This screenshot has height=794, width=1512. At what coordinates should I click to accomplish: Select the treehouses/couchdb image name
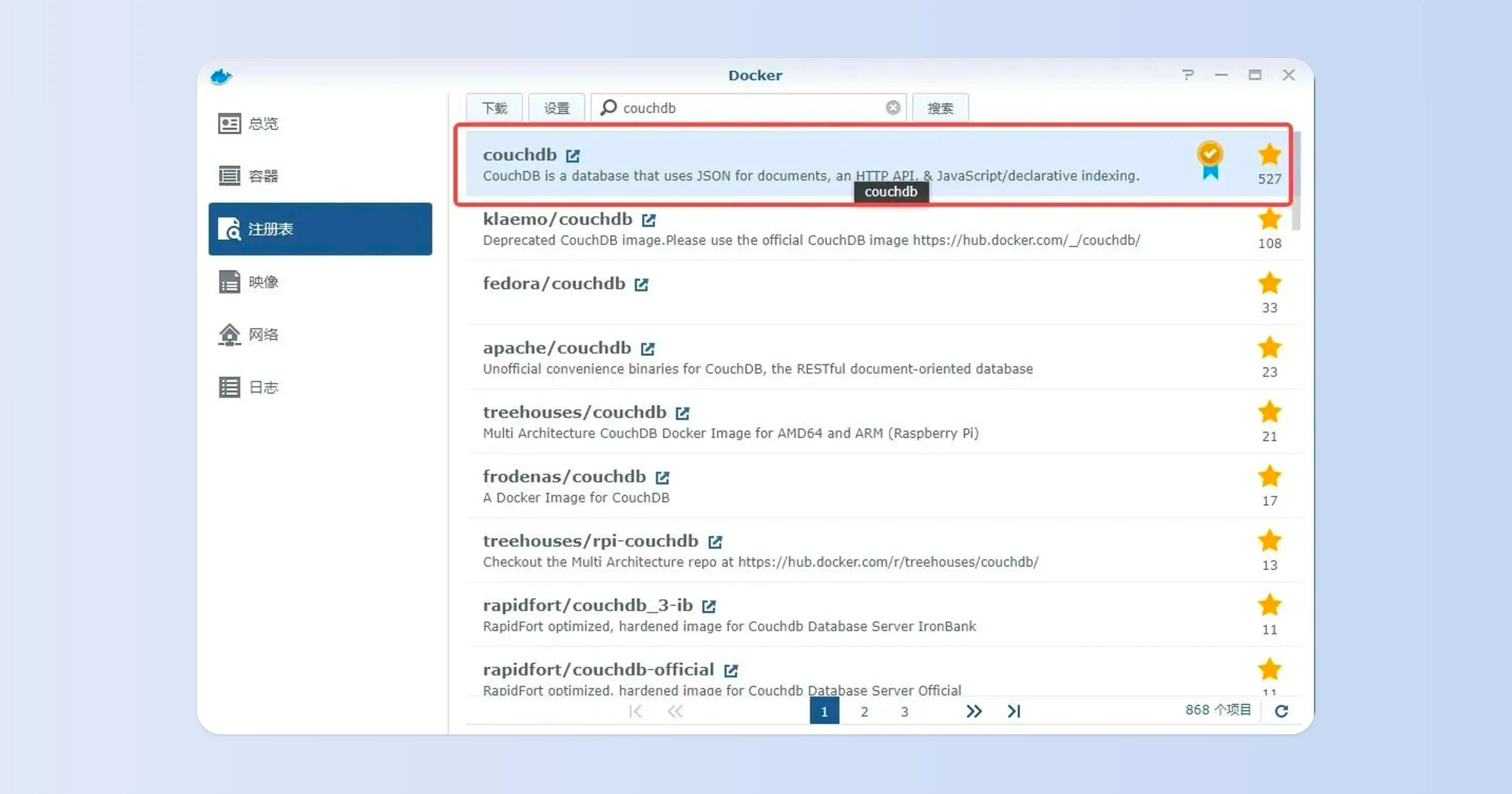(574, 412)
